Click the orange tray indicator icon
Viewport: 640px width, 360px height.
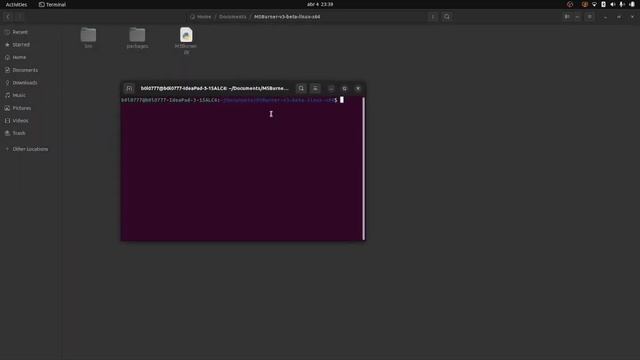coord(584,4)
